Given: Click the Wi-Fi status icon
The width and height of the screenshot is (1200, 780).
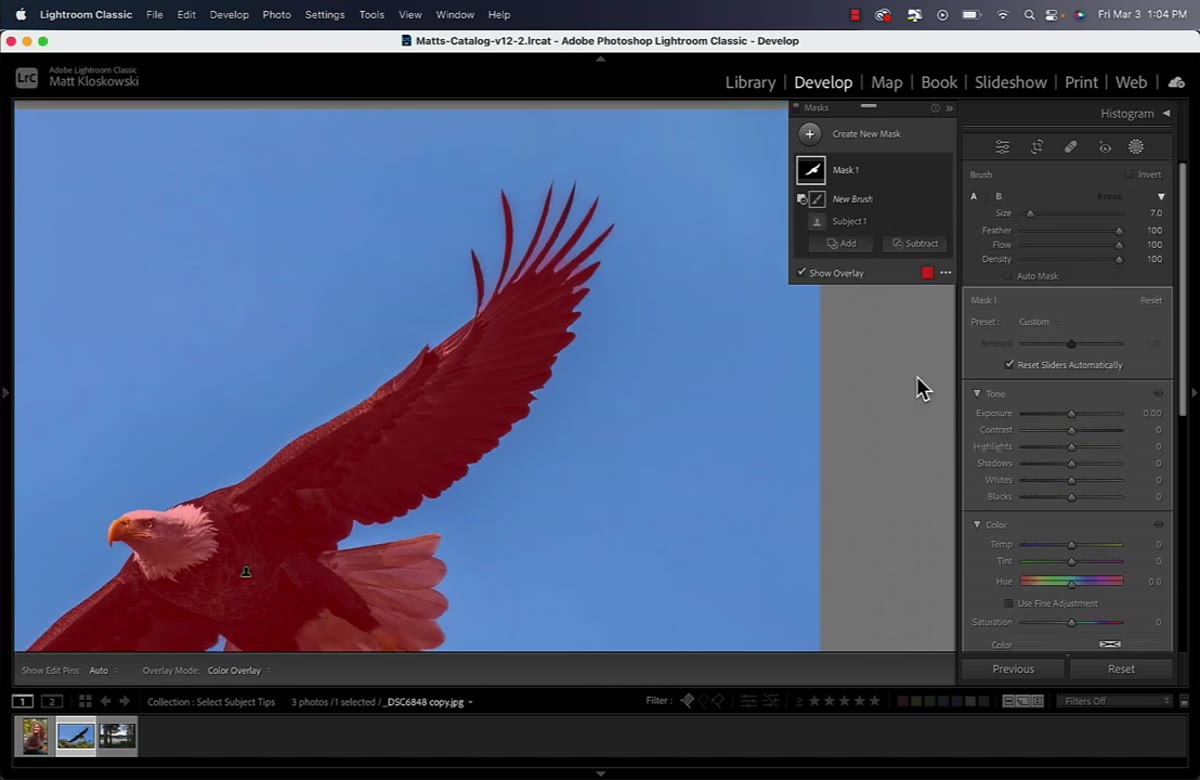Looking at the screenshot, I should pos(1002,15).
